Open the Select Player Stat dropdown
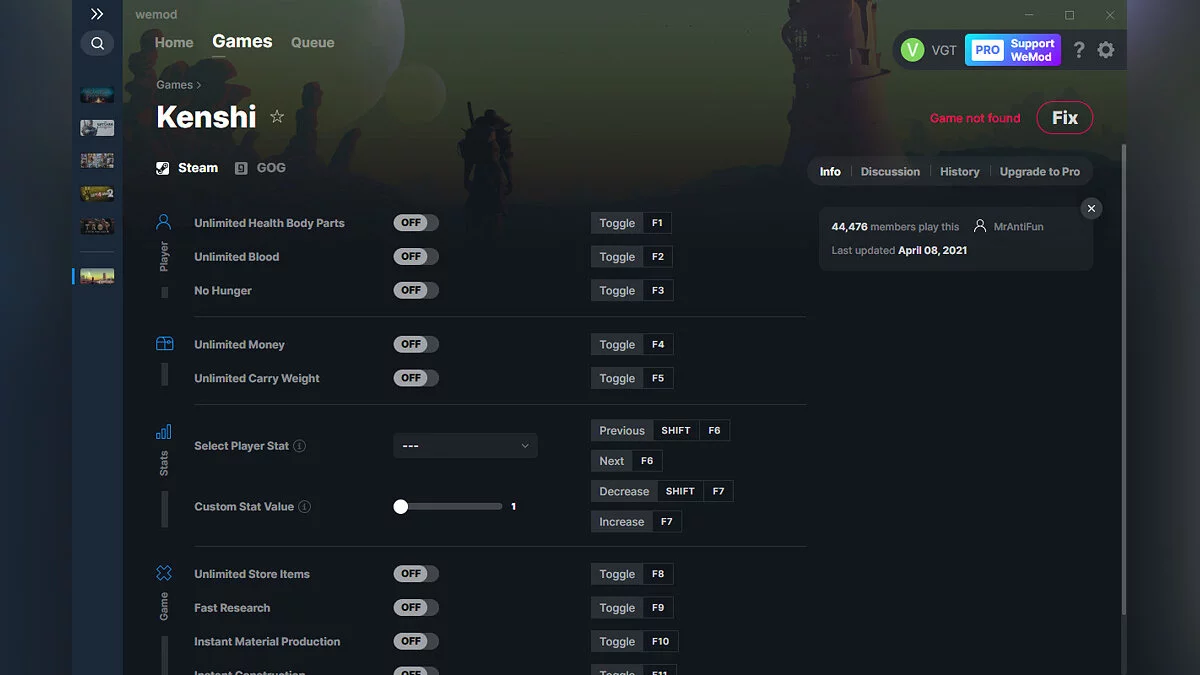1200x675 pixels. tap(465, 446)
